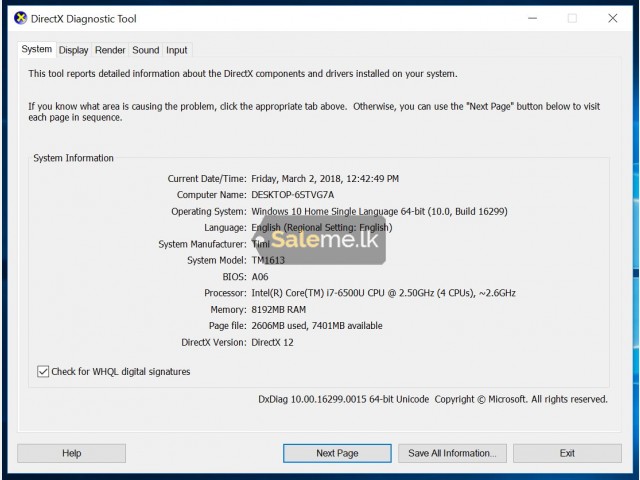Click the 'Current Date/Time:' label
This screenshot has width=640, height=480.
pos(207,179)
